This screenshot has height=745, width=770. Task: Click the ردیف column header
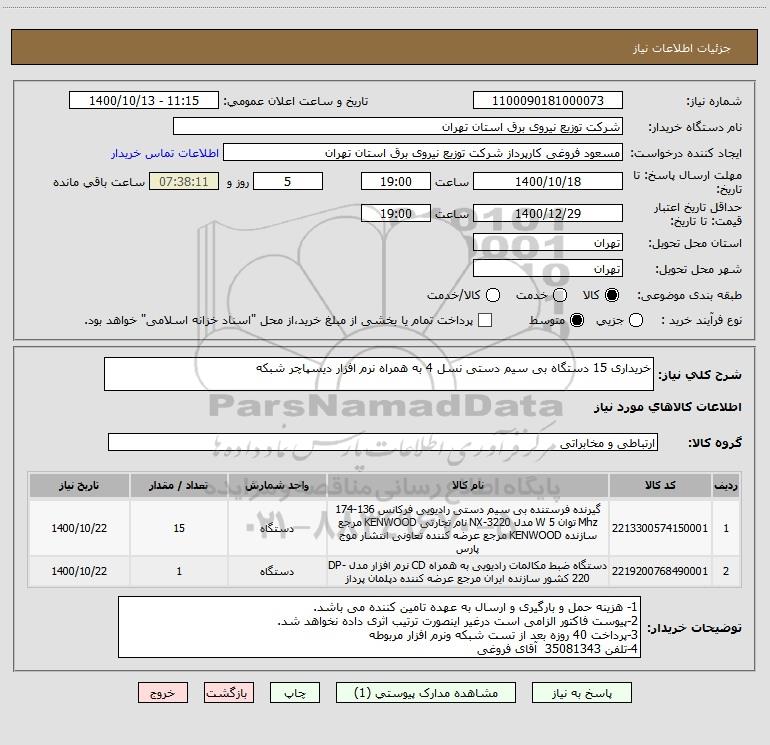click(x=726, y=486)
